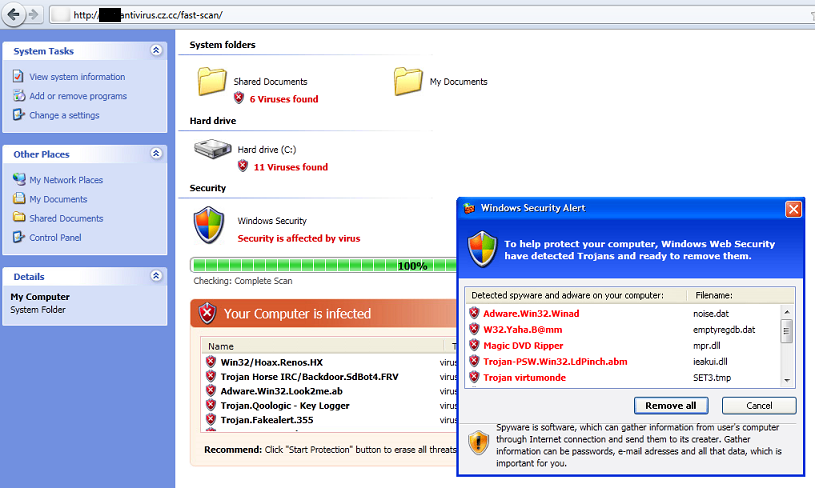The image size is (815, 488).
Task: Open My Documents in Other Places
Action: pyautogui.click(x=58, y=199)
